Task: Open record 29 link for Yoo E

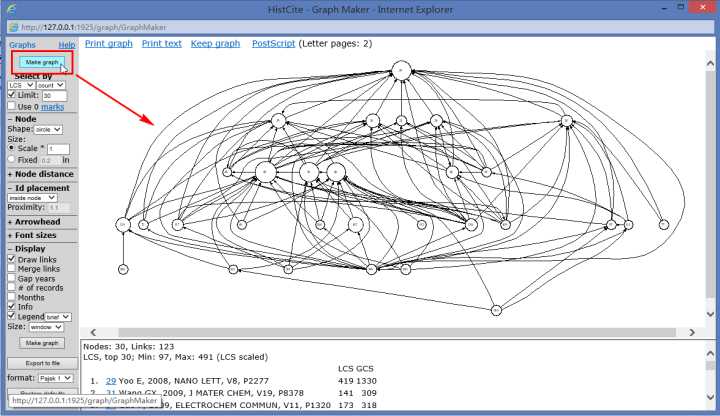Action: coord(111,381)
